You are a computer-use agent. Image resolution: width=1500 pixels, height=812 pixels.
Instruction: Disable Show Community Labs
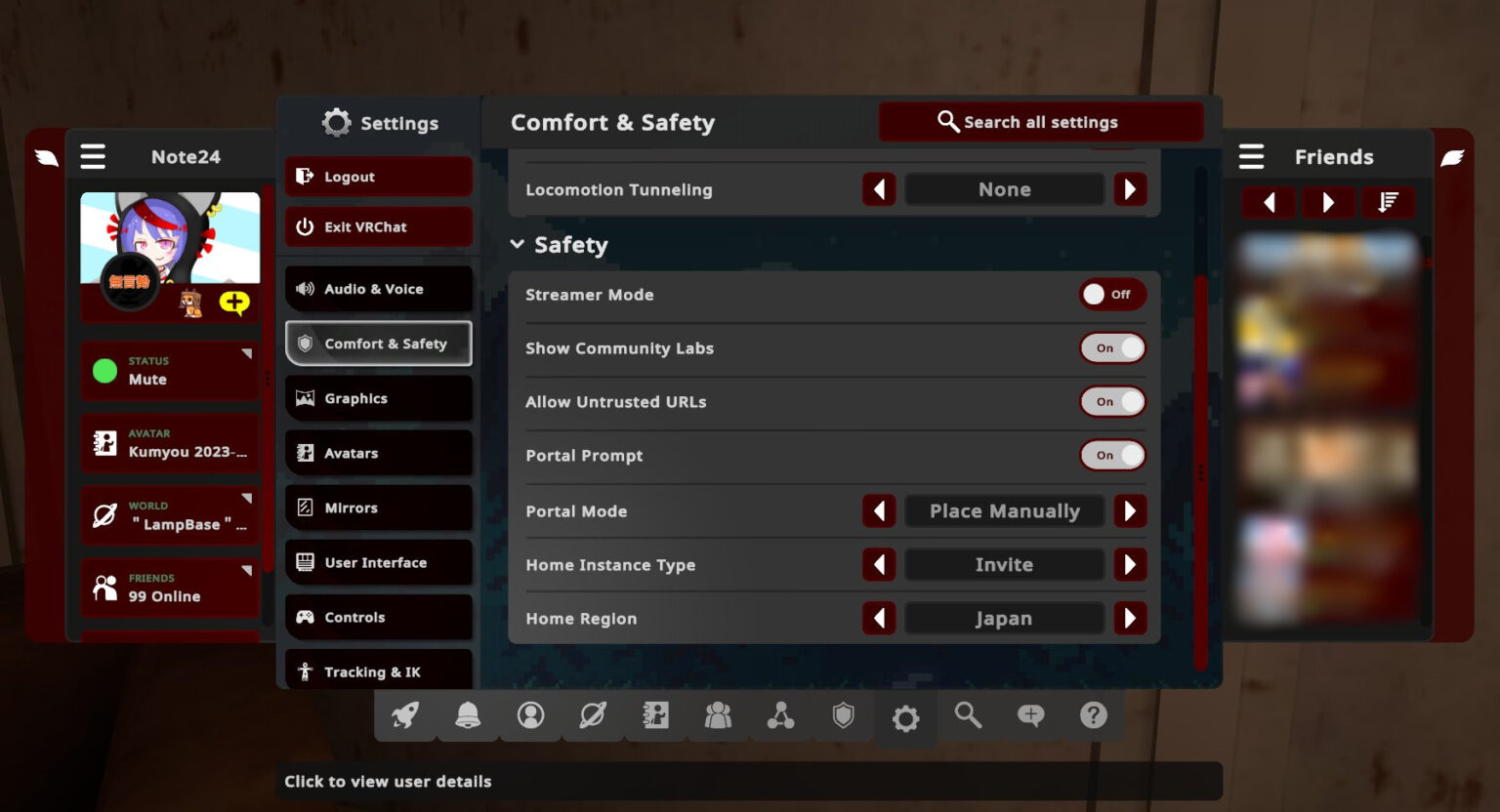click(1112, 347)
